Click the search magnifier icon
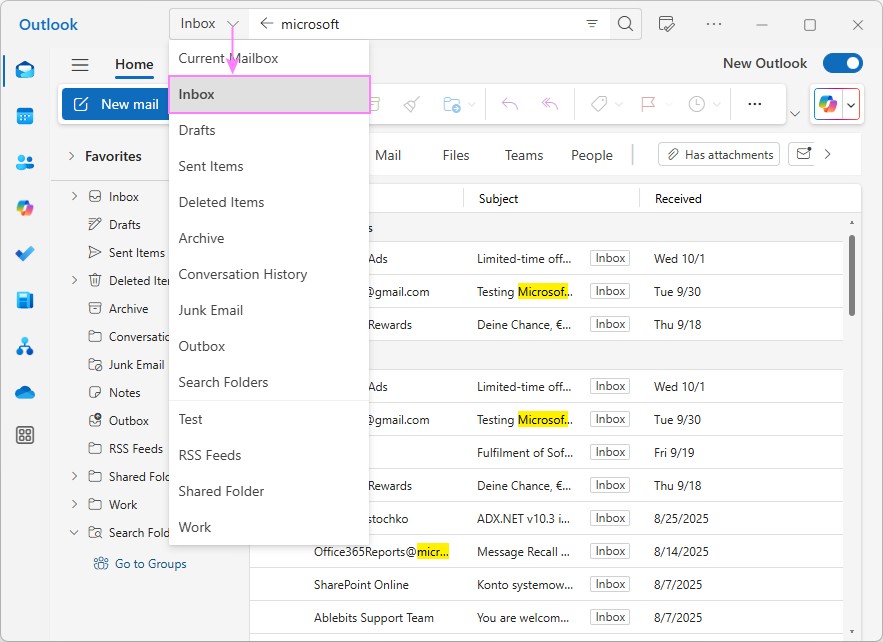The image size is (883, 642). 625,24
